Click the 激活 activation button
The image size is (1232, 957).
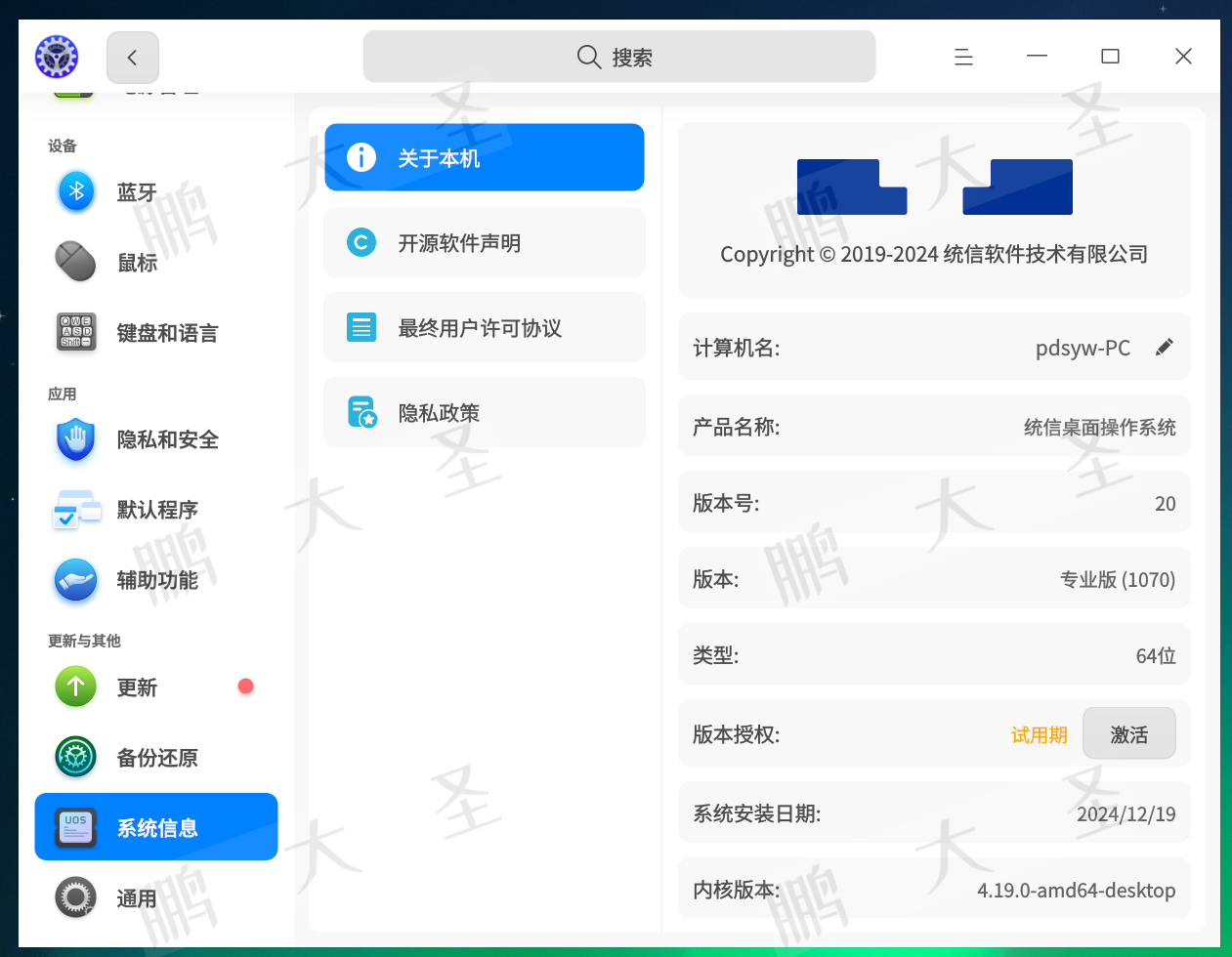1129,733
